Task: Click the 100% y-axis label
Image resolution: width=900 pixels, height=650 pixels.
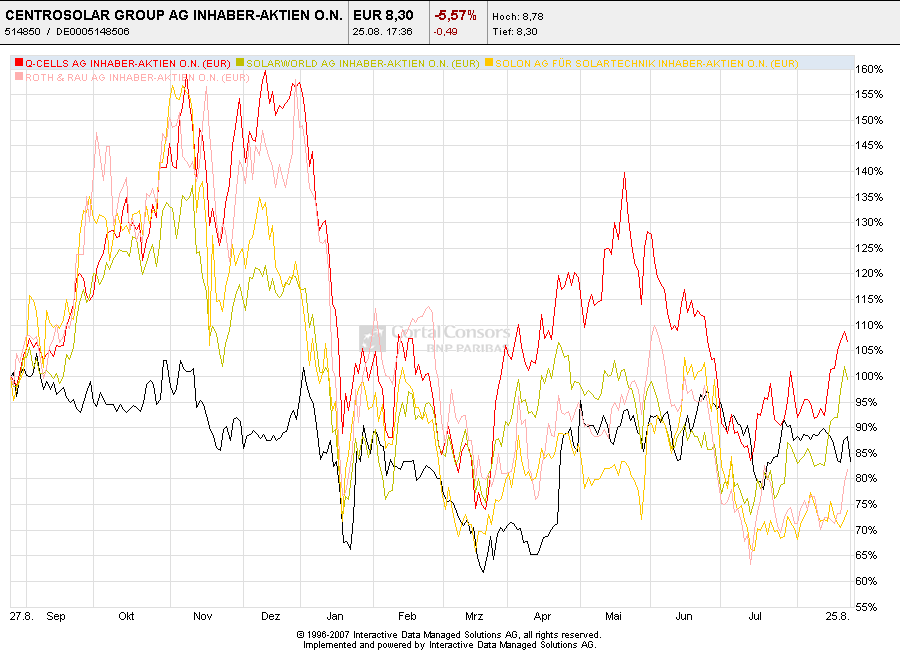Action: [869, 376]
